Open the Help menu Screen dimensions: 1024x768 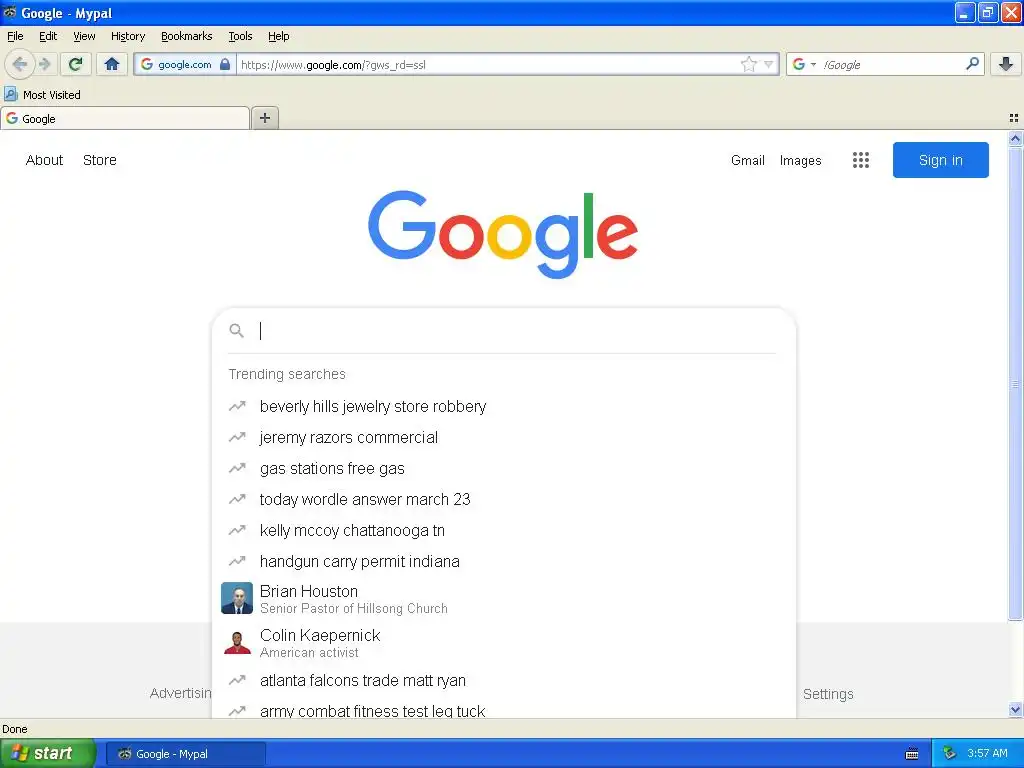(x=278, y=36)
